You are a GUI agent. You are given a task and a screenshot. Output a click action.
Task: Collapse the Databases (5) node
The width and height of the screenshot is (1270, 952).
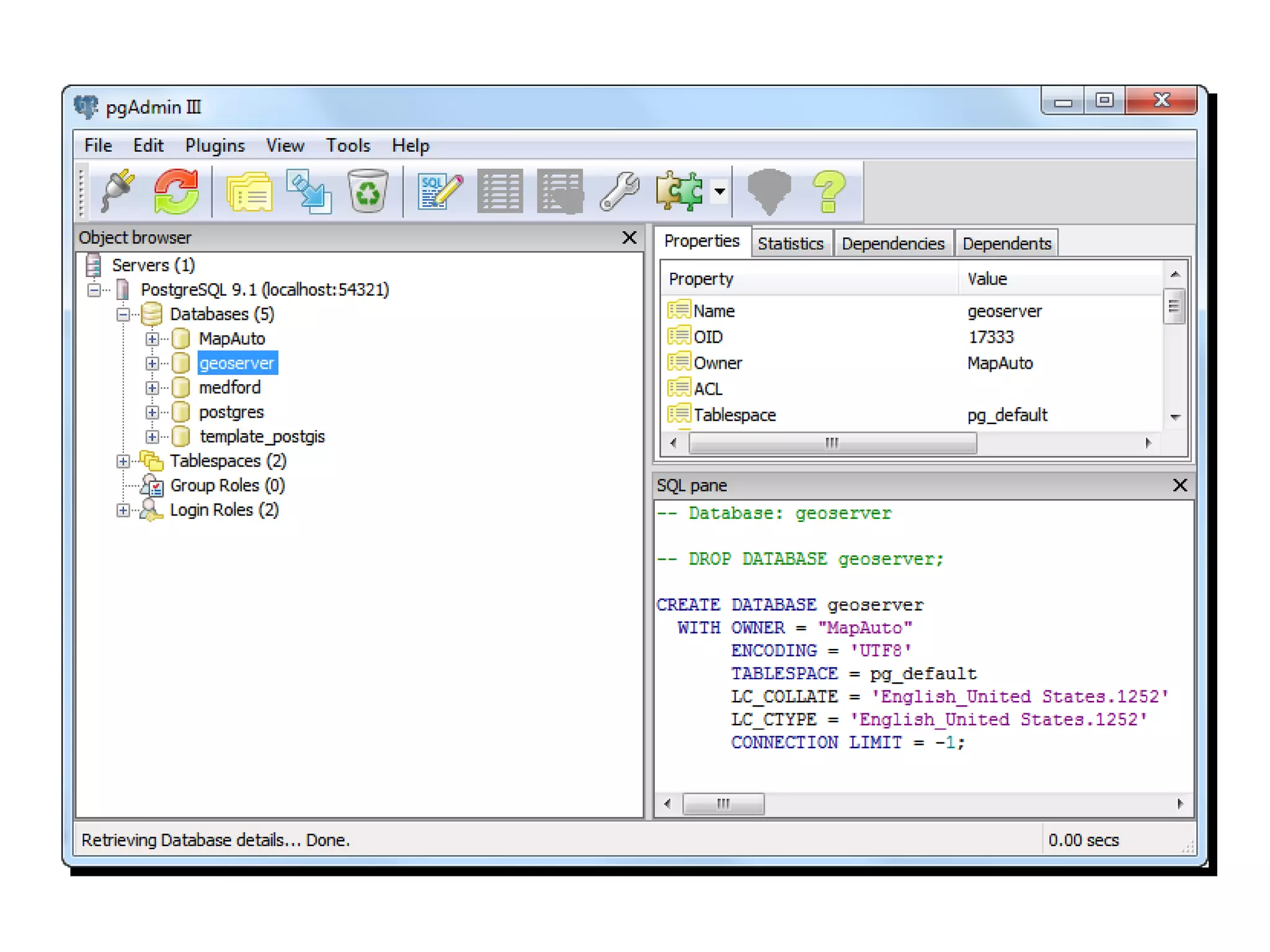click(x=123, y=315)
